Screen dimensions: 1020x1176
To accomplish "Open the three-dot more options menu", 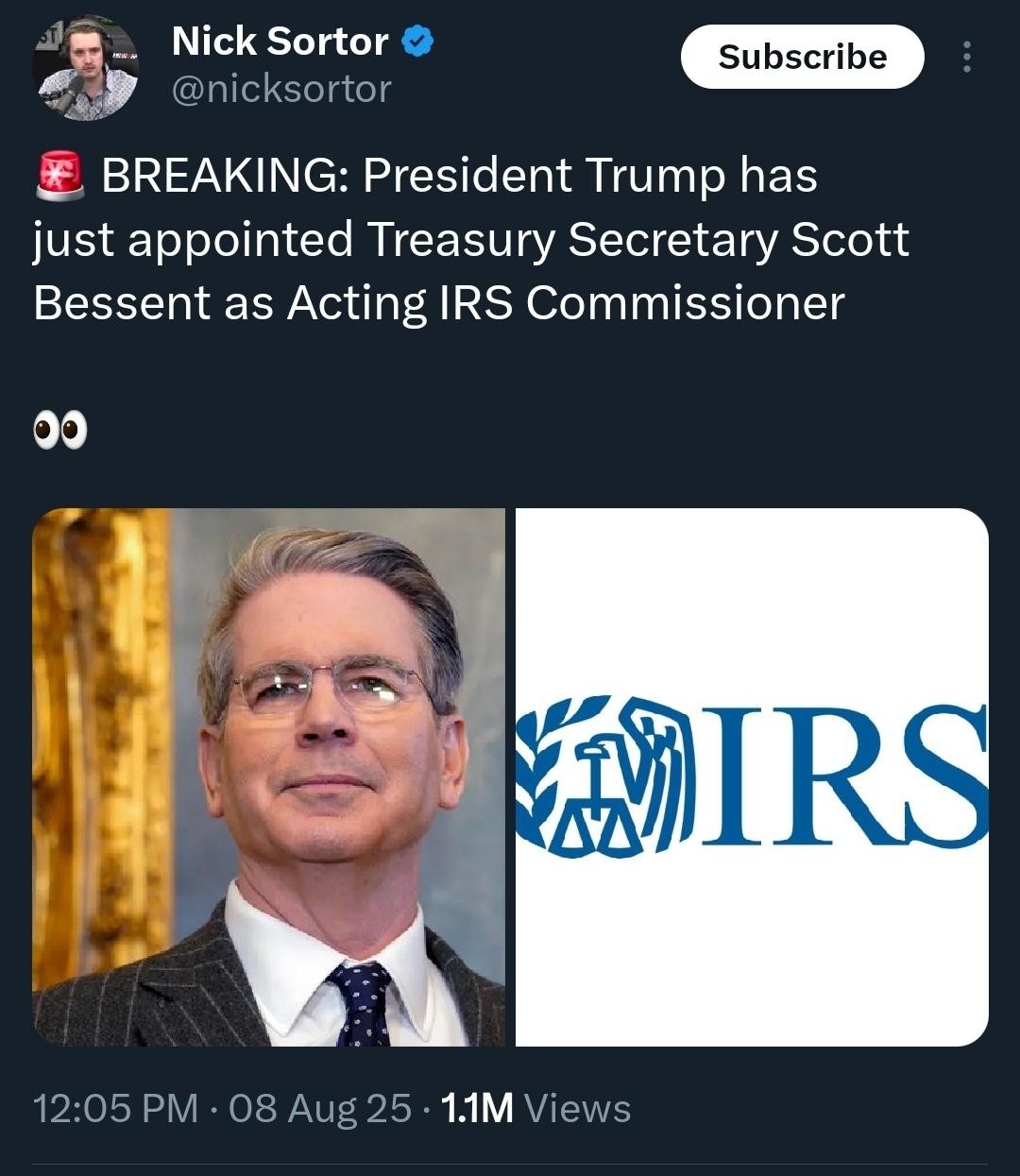I will coord(965,57).
